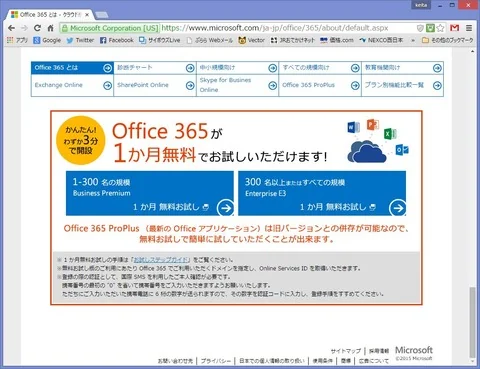
Task: Start the Business Premium 1か月 無料お試し
Action: point(150,193)
